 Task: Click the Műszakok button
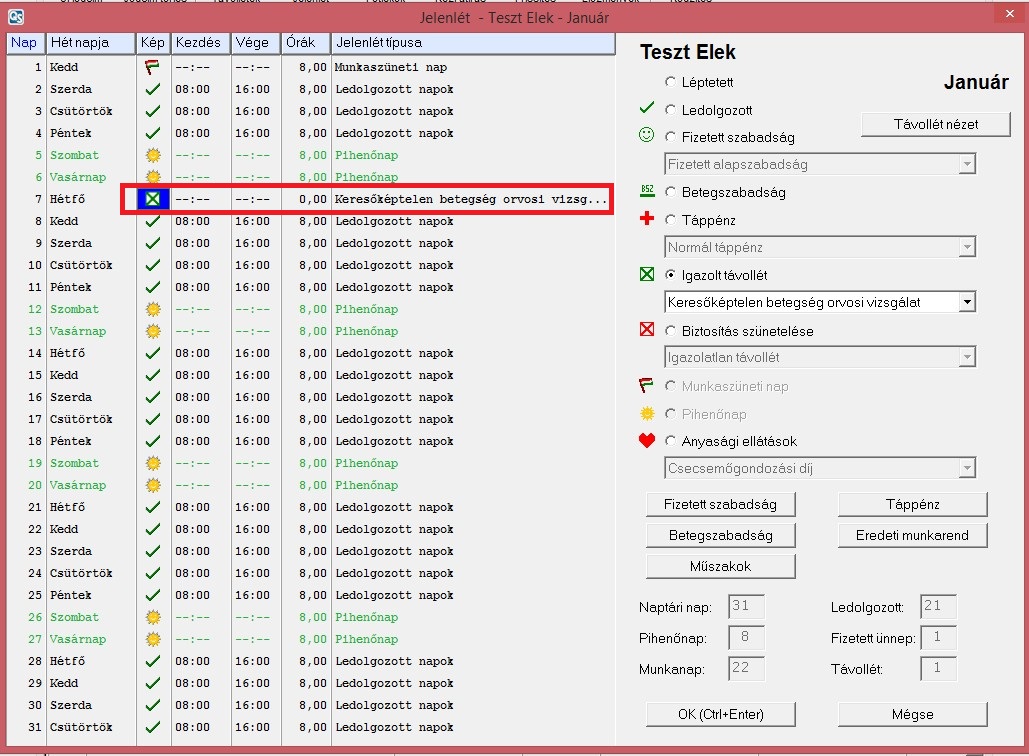pos(720,566)
